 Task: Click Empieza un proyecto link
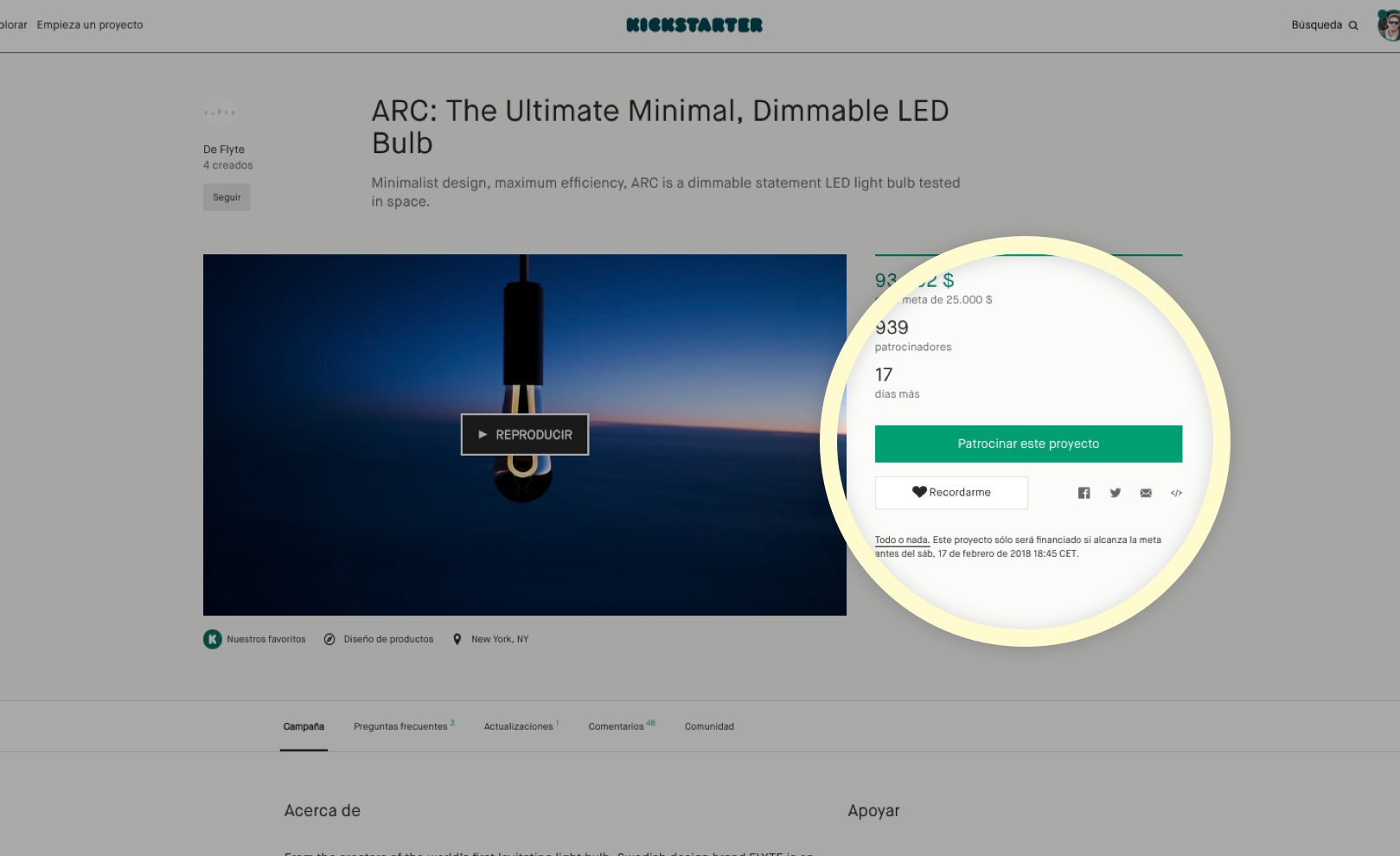click(x=90, y=25)
